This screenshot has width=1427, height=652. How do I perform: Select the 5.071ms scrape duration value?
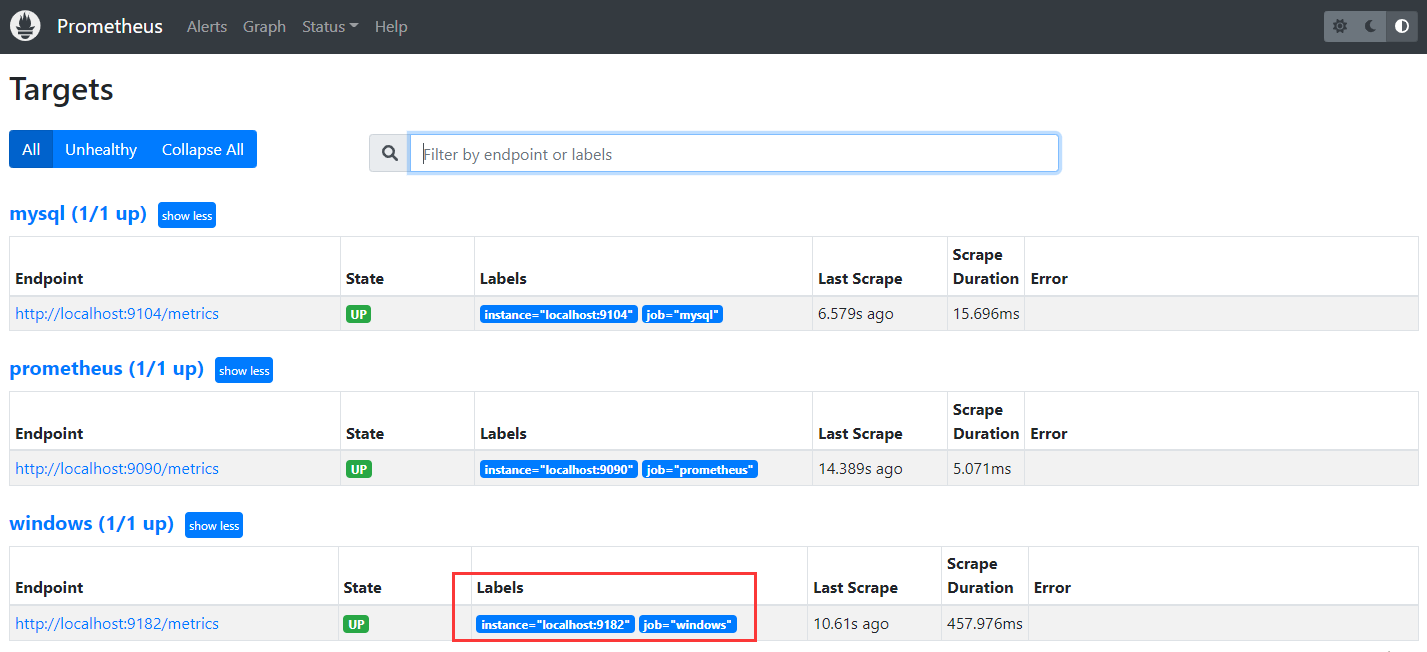pos(982,469)
